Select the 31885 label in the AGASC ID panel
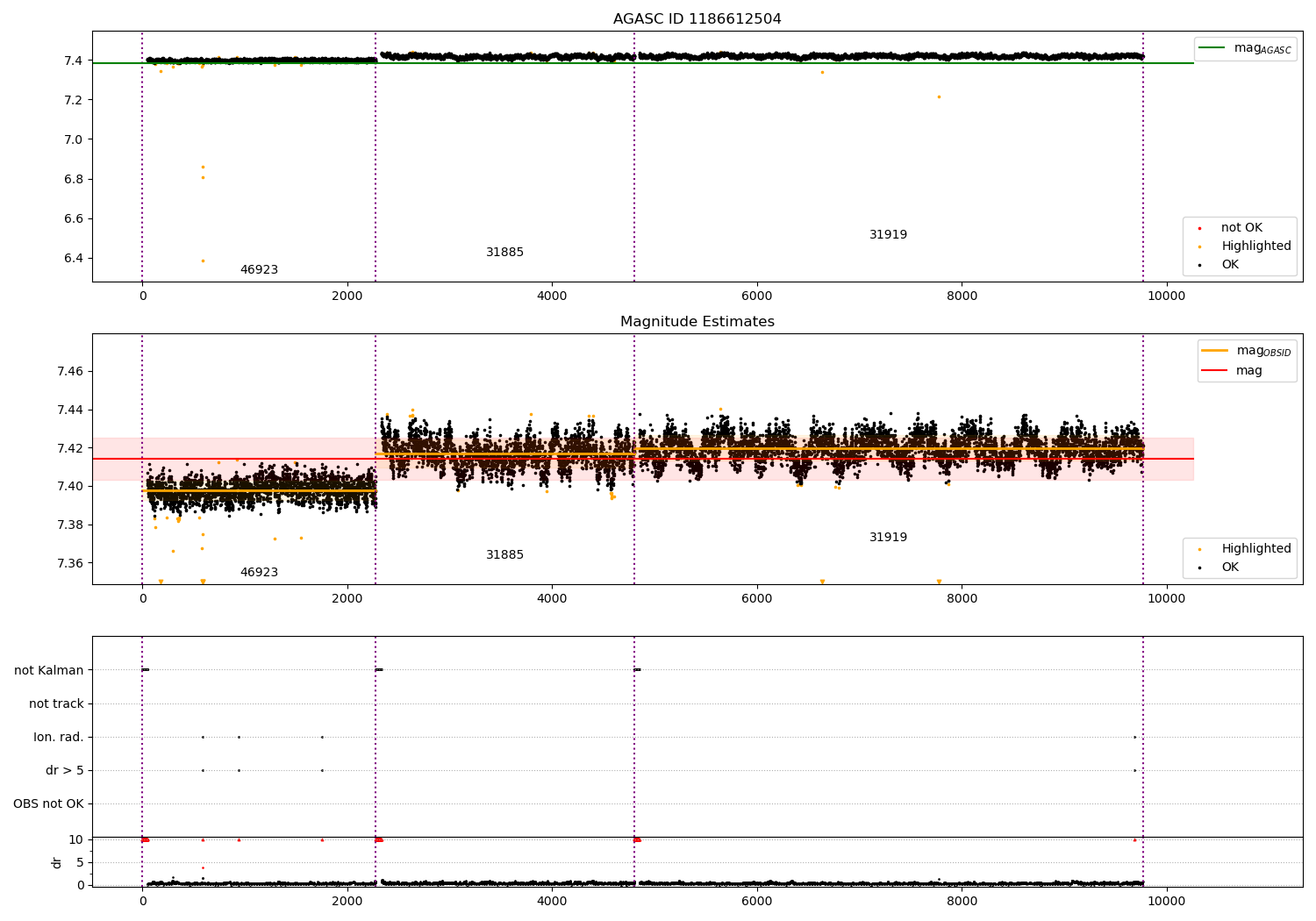The image size is (1316, 921). pyautogui.click(x=504, y=253)
